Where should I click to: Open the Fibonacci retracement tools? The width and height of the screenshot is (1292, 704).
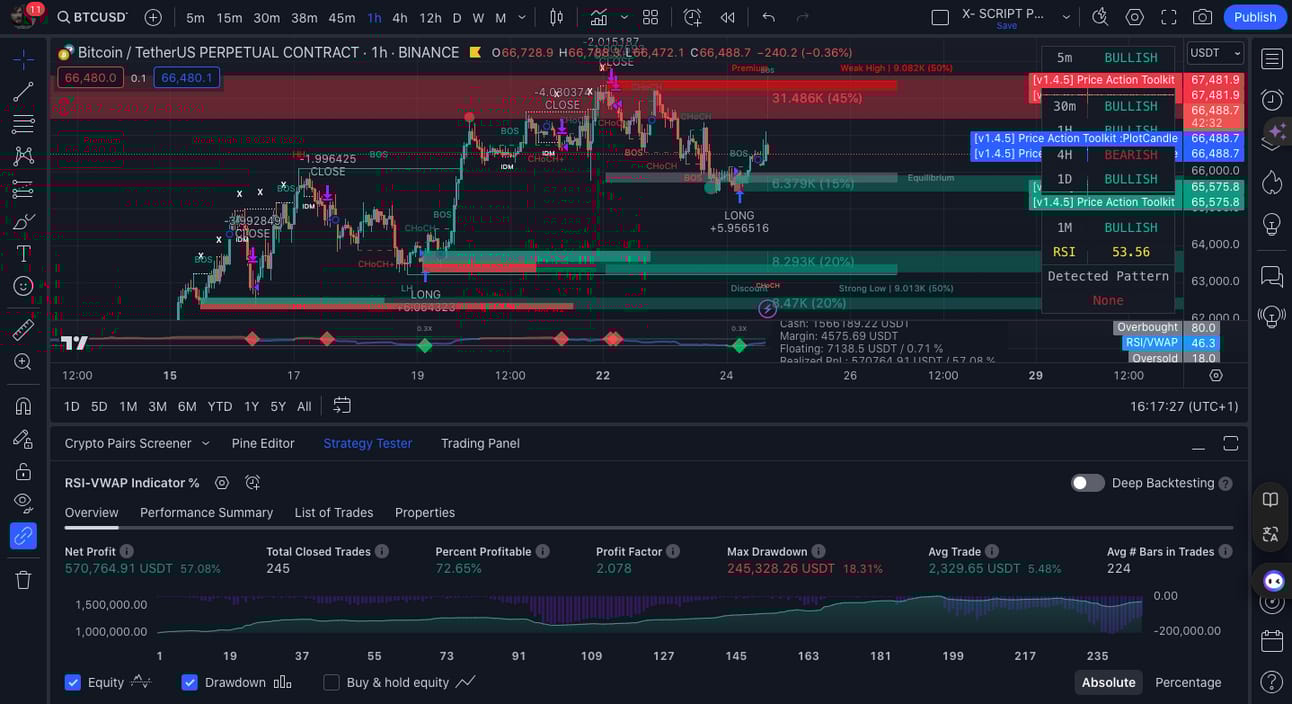coord(23,124)
